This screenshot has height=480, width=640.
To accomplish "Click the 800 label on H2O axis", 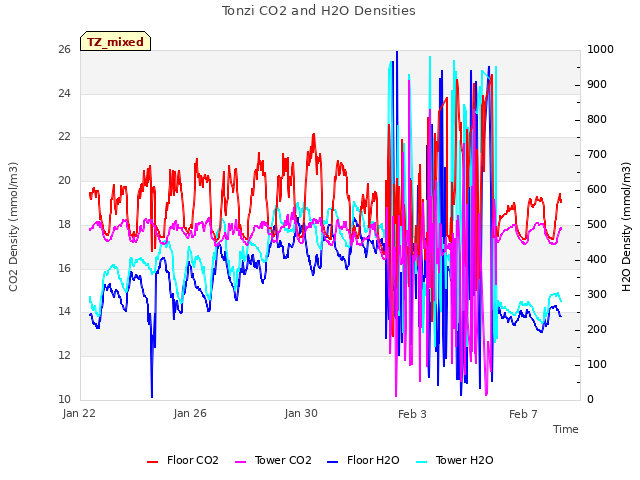I will [597, 120].
